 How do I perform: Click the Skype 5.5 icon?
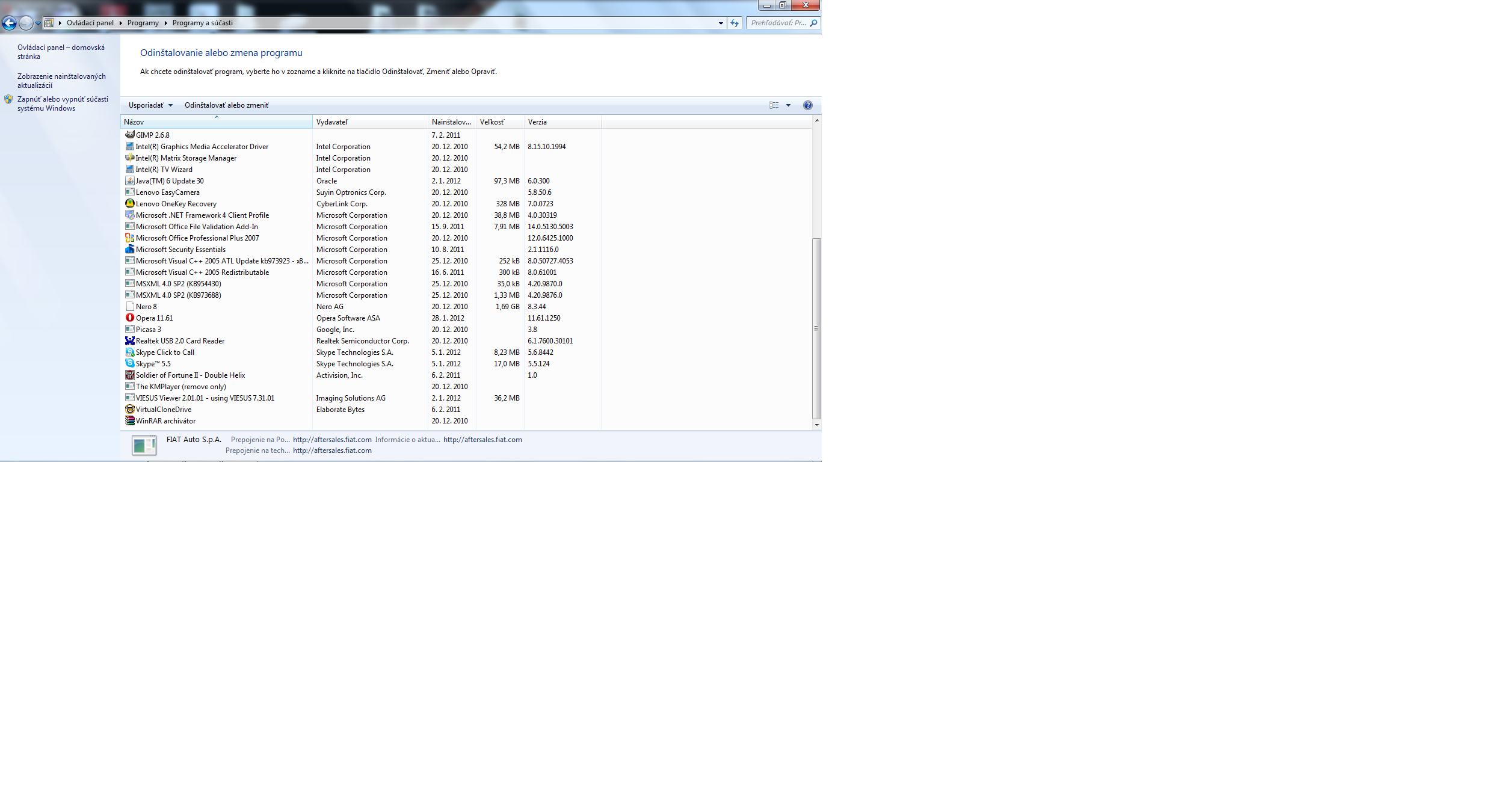(129, 363)
